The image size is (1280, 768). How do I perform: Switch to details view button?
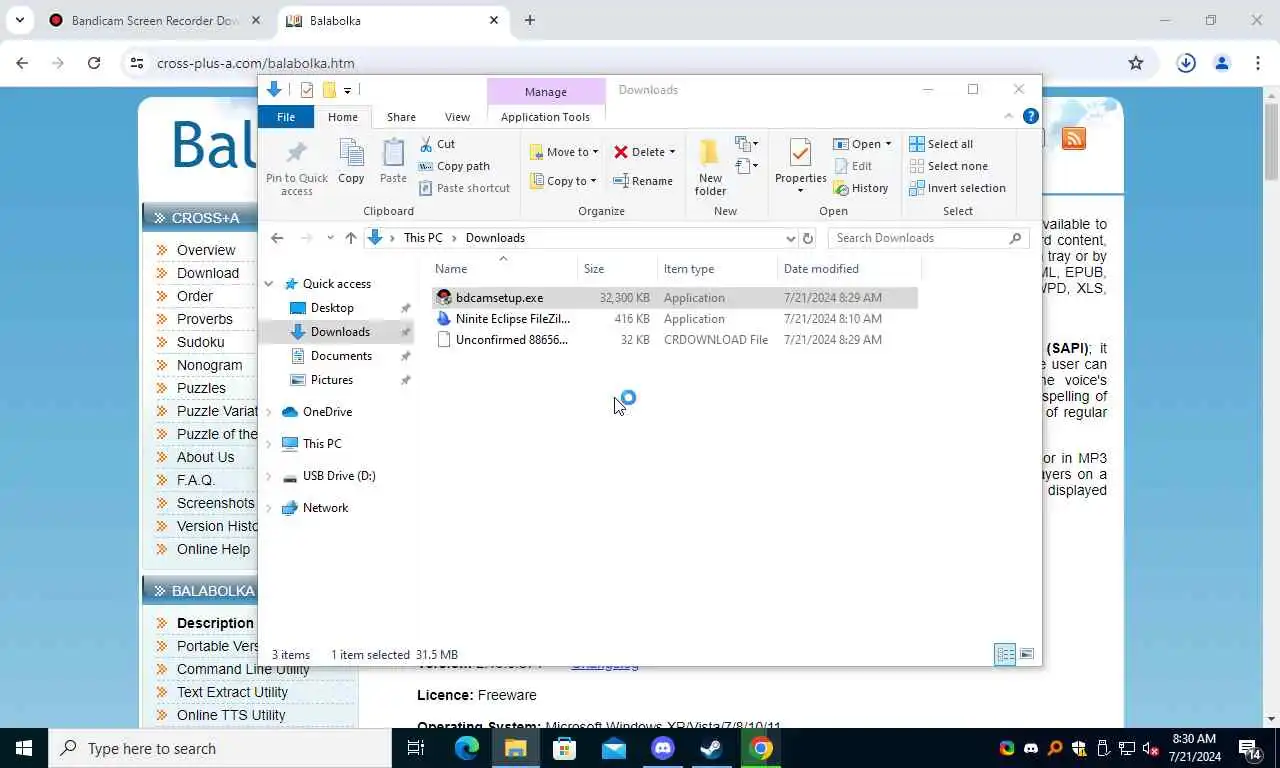[1005, 654]
